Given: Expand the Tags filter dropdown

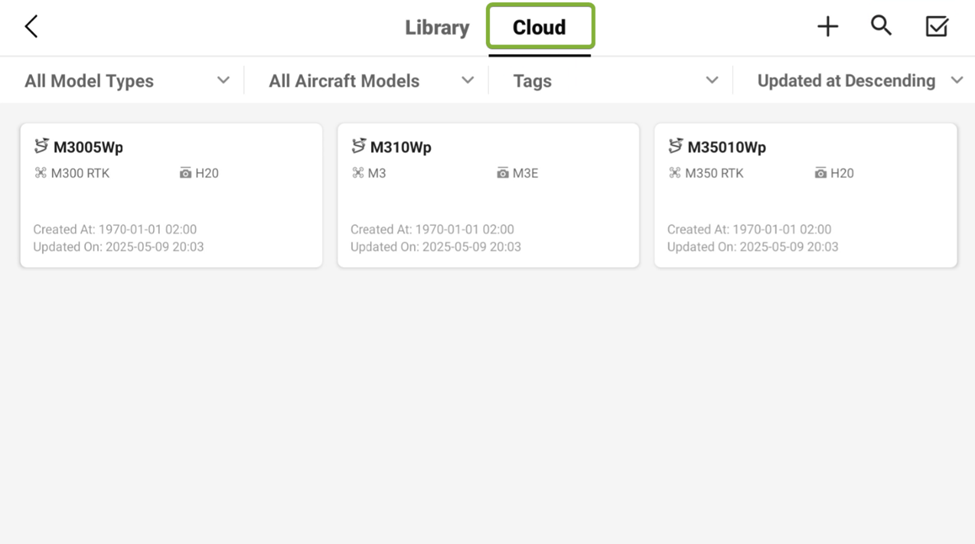Looking at the screenshot, I should click(x=616, y=81).
